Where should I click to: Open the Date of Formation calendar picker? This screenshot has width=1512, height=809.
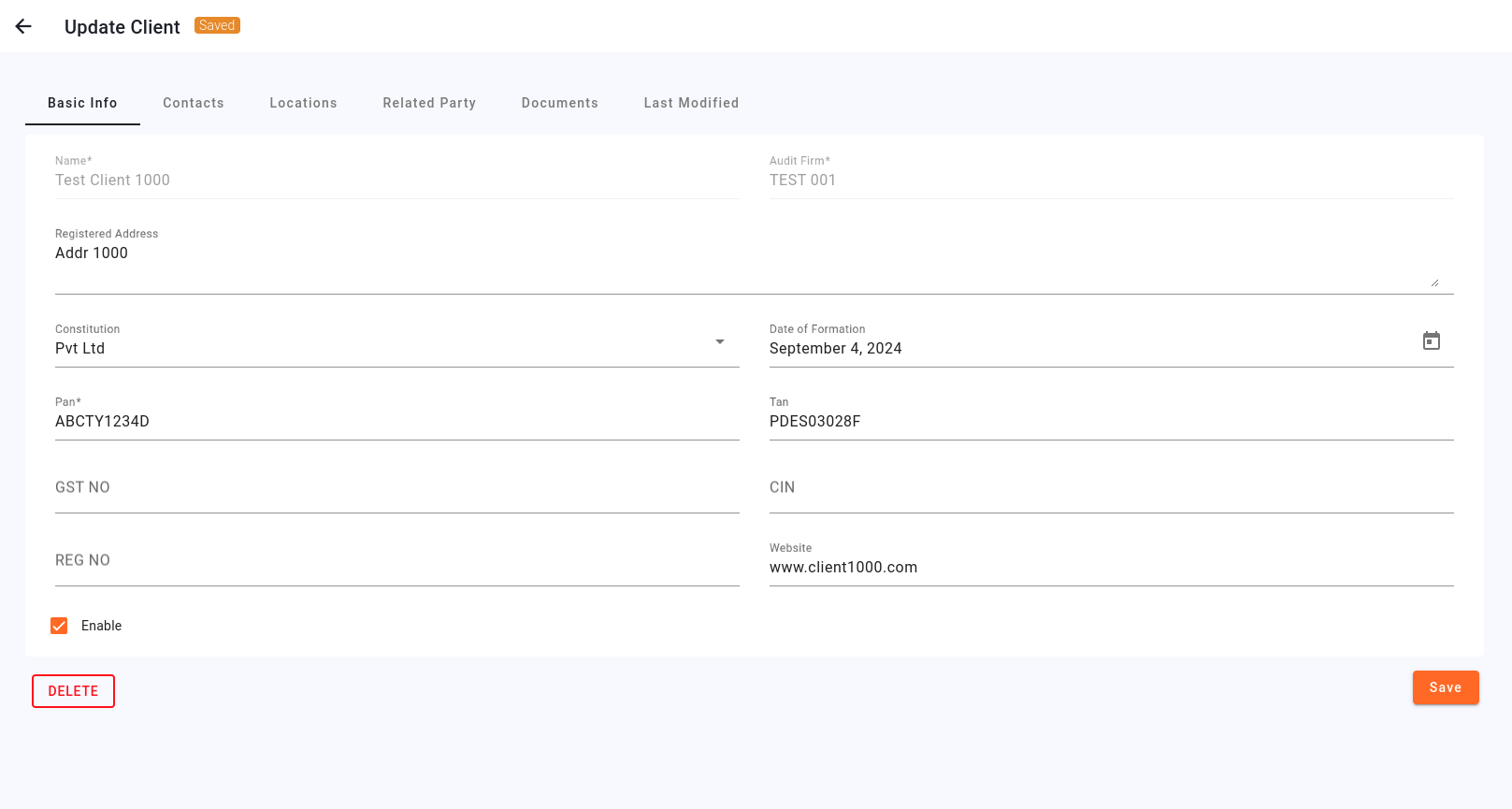(1432, 340)
